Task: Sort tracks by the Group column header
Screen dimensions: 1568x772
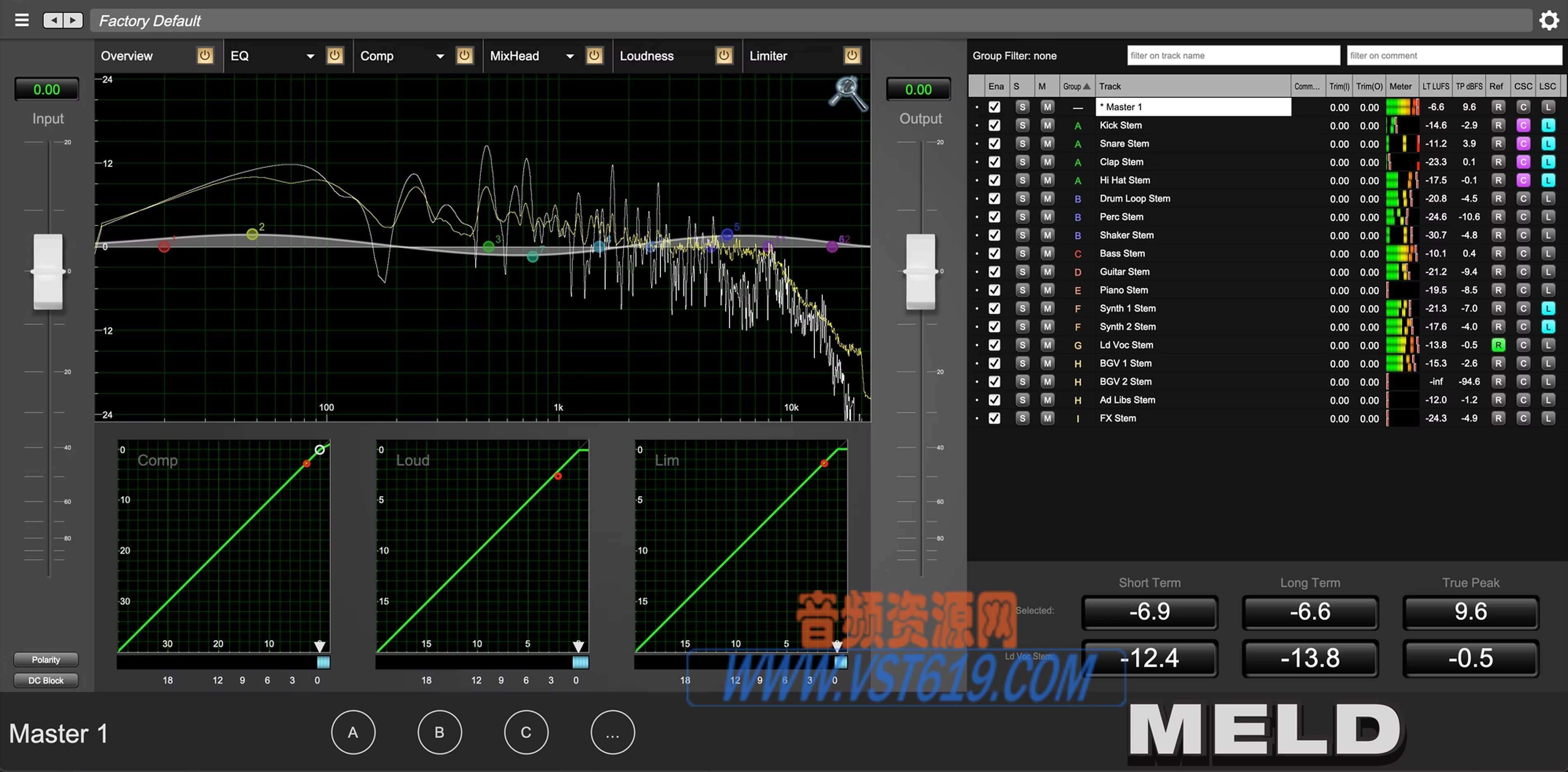Action: 1075,86
